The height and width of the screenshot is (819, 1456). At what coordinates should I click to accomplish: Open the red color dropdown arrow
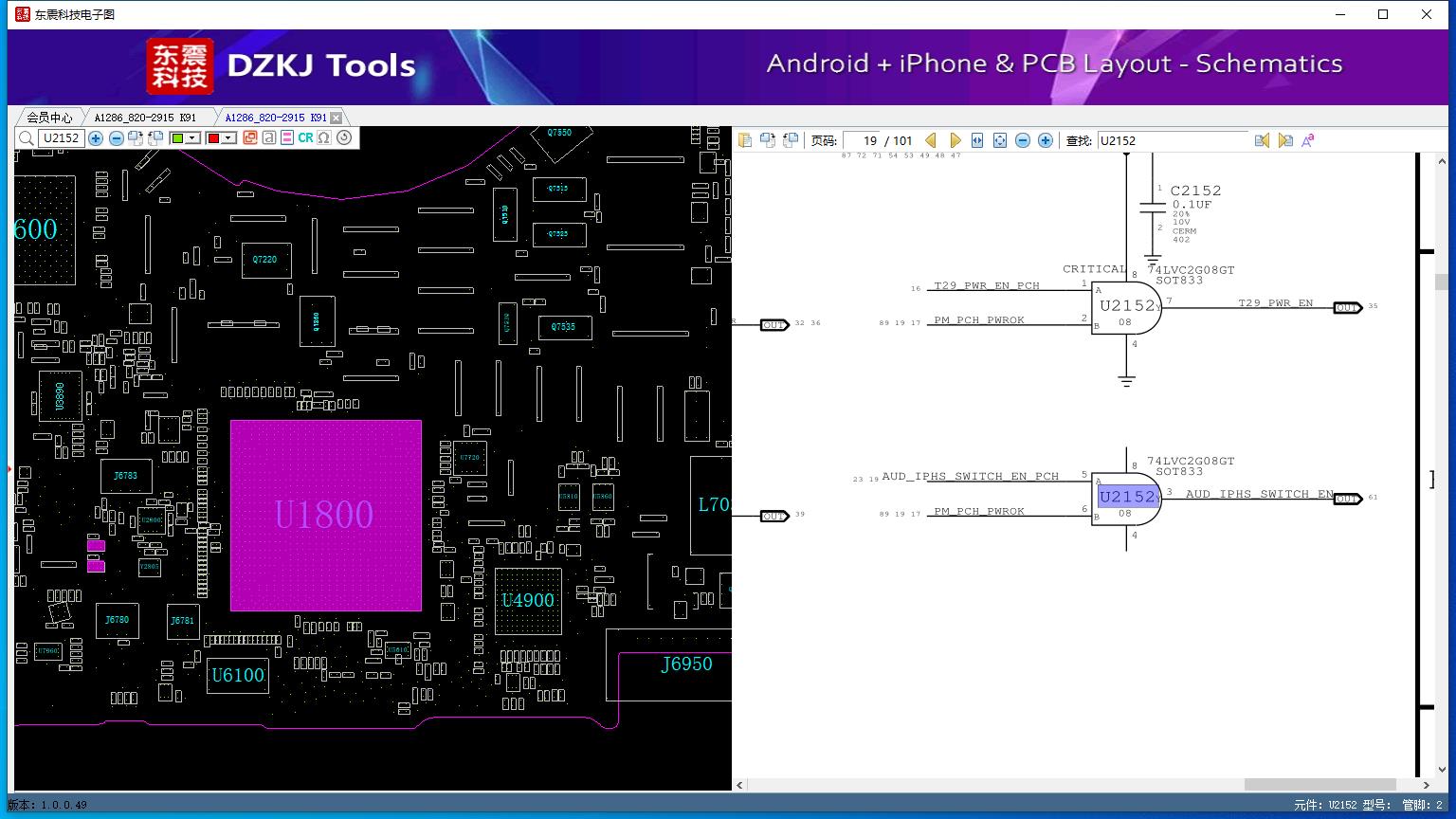point(228,138)
